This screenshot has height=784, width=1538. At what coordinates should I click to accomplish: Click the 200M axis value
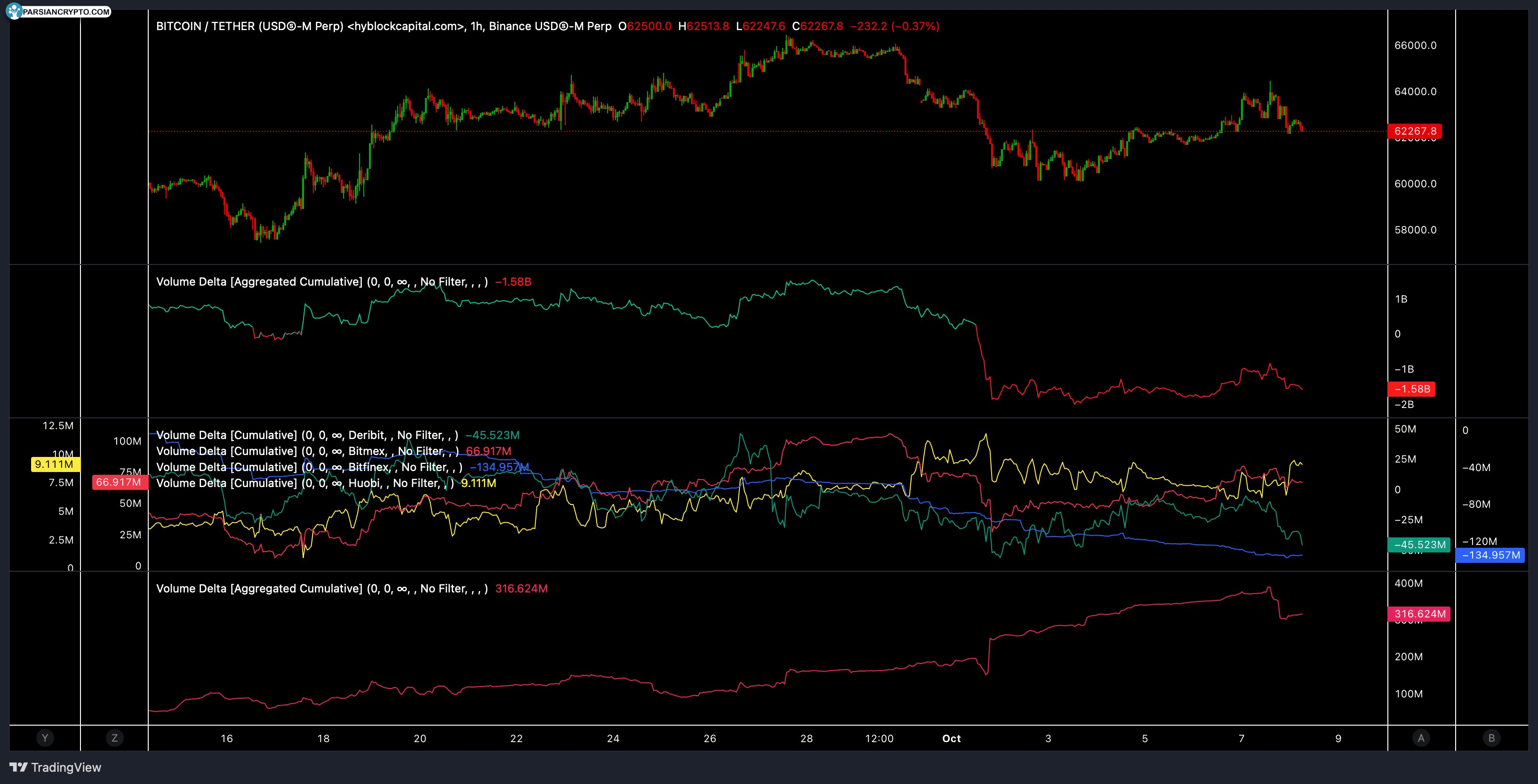pyautogui.click(x=1409, y=657)
